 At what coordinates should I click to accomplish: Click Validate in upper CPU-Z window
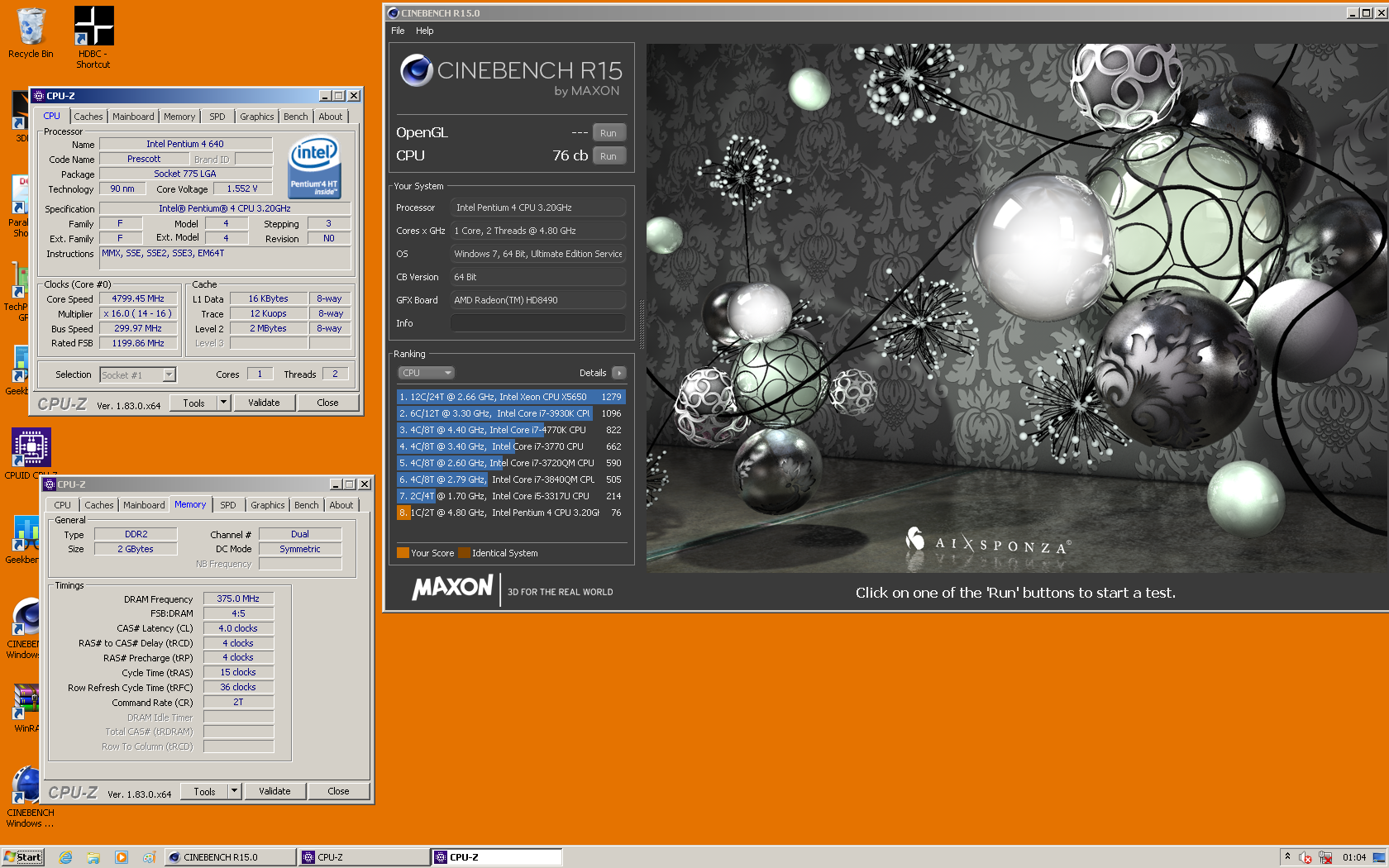click(x=264, y=403)
